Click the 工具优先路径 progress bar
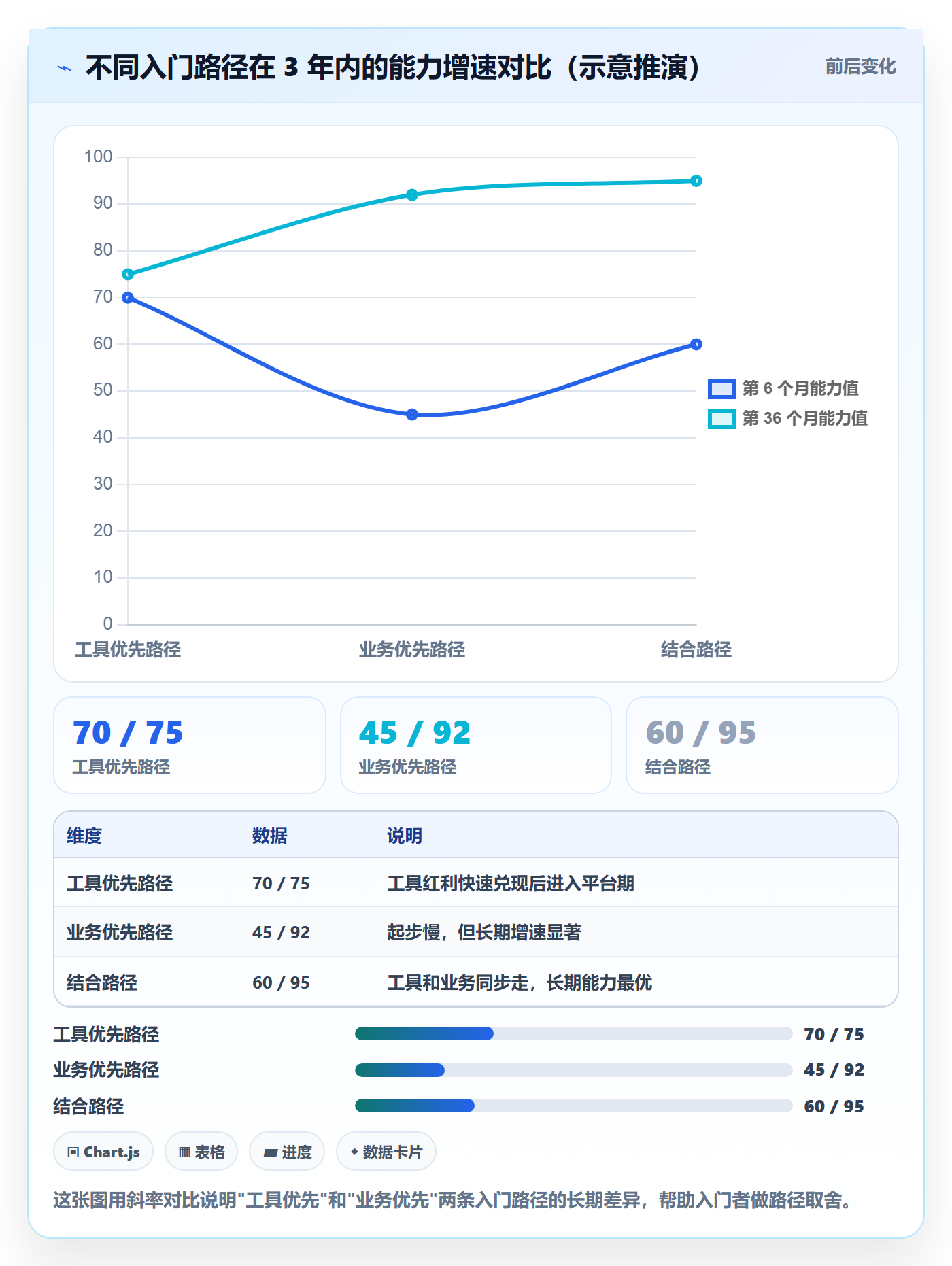952x1266 pixels. pos(573,1033)
